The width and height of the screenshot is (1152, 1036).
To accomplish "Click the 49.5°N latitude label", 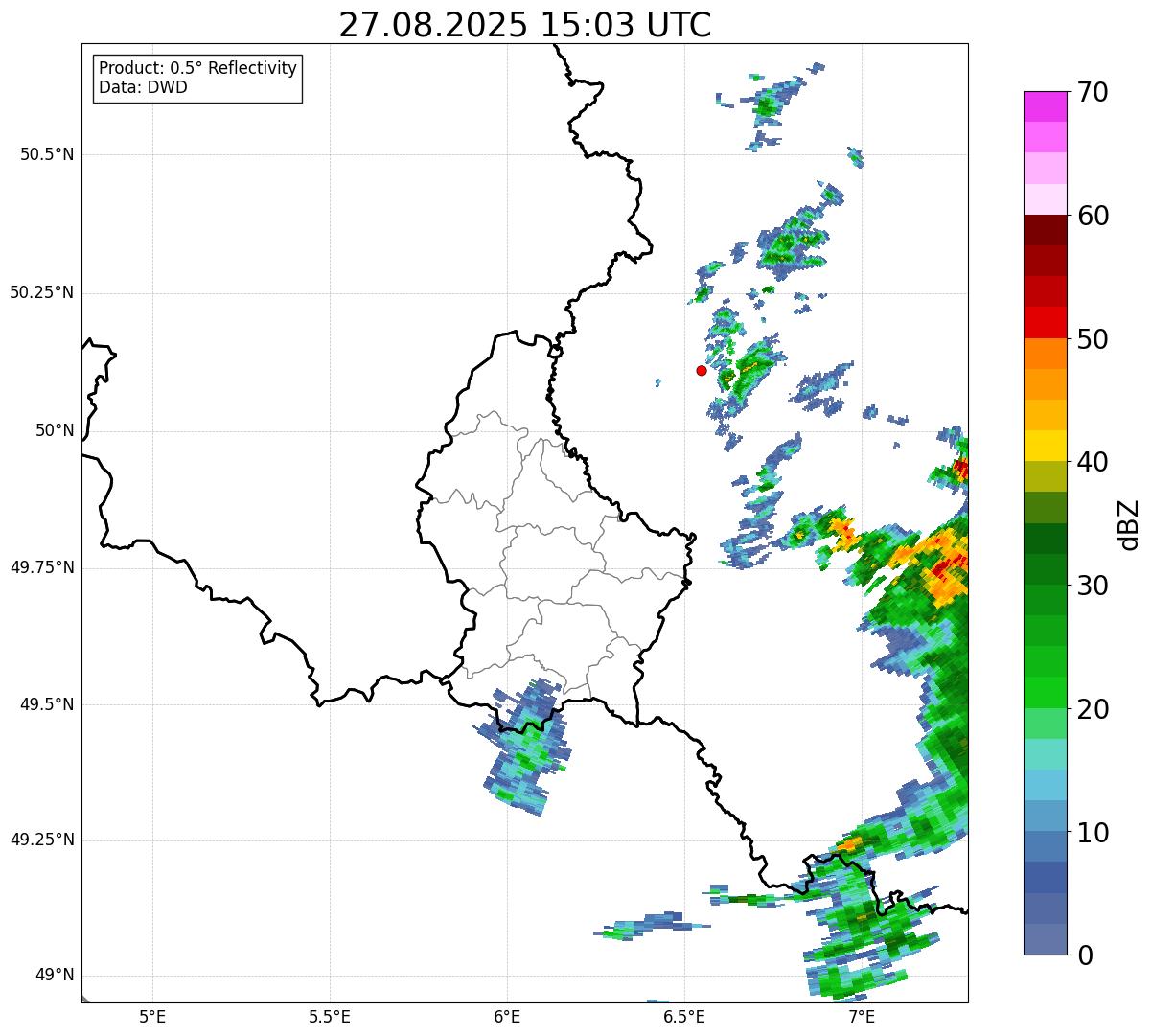I will pyautogui.click(x=47, y=704).
